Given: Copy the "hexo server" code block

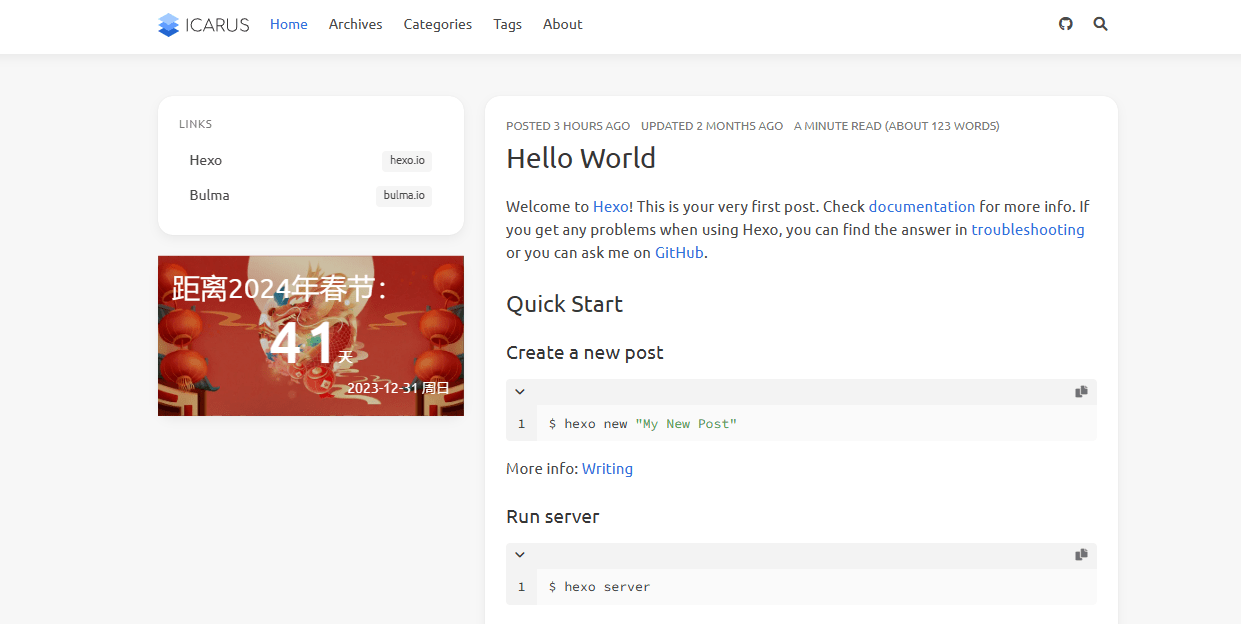Looking at the screenshot, I should coord(1081,555).
